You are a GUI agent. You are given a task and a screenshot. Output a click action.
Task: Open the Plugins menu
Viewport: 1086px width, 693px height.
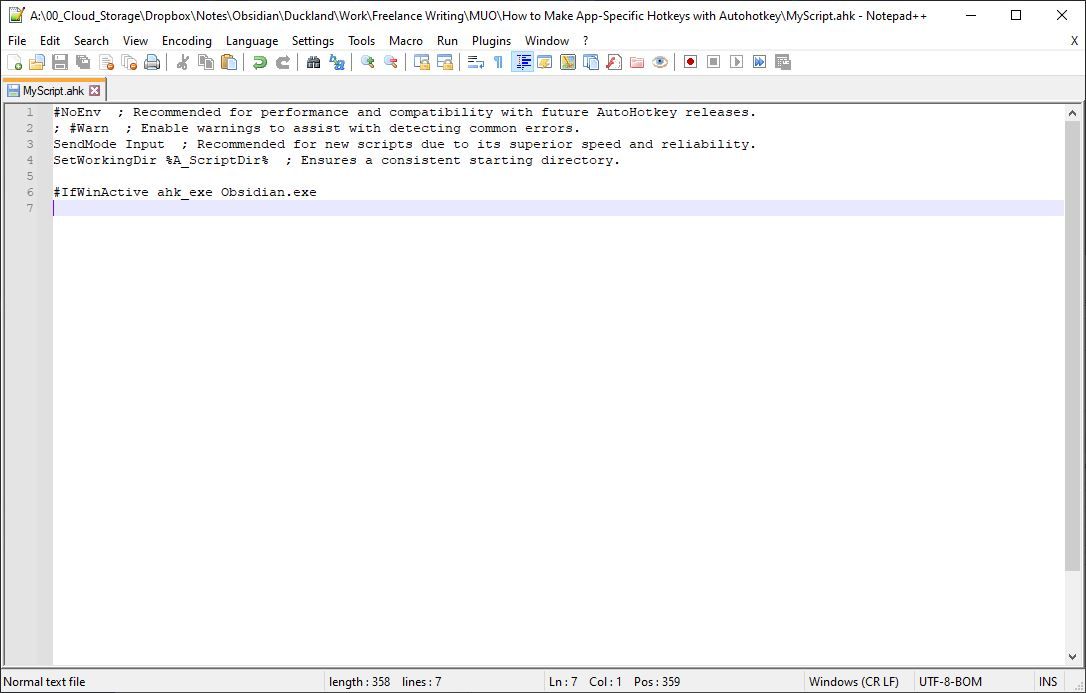492,41
